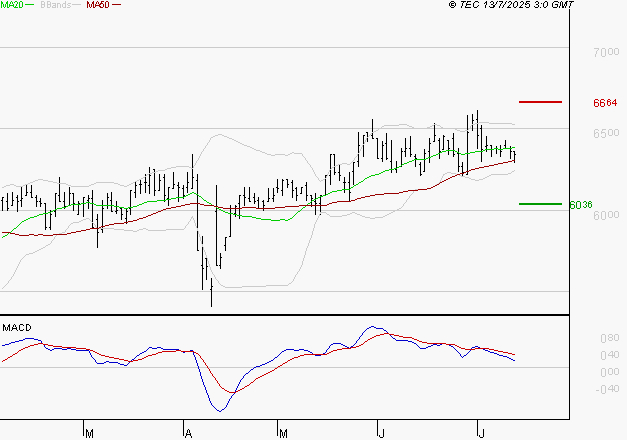Select the 6500 price axis label
Viewport: 627px width, 440px height.
click(606, 133)
